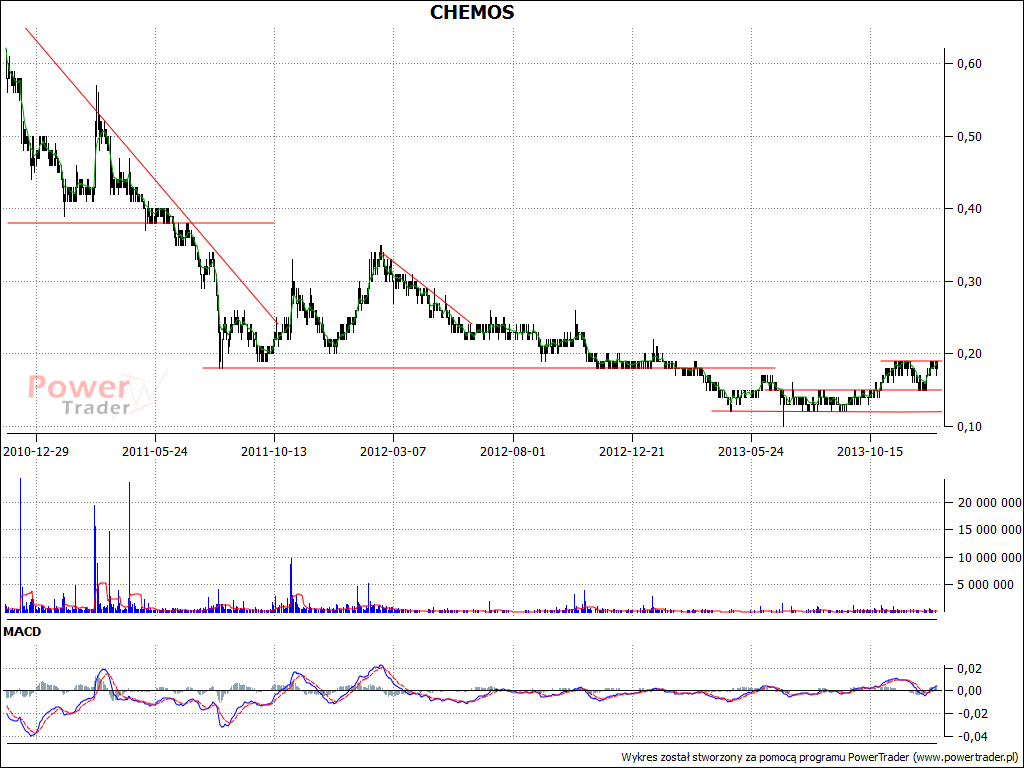Click the 5 000 000 volume axis label
Viewport: 1024px width, 768px height.
pos(985,585)
